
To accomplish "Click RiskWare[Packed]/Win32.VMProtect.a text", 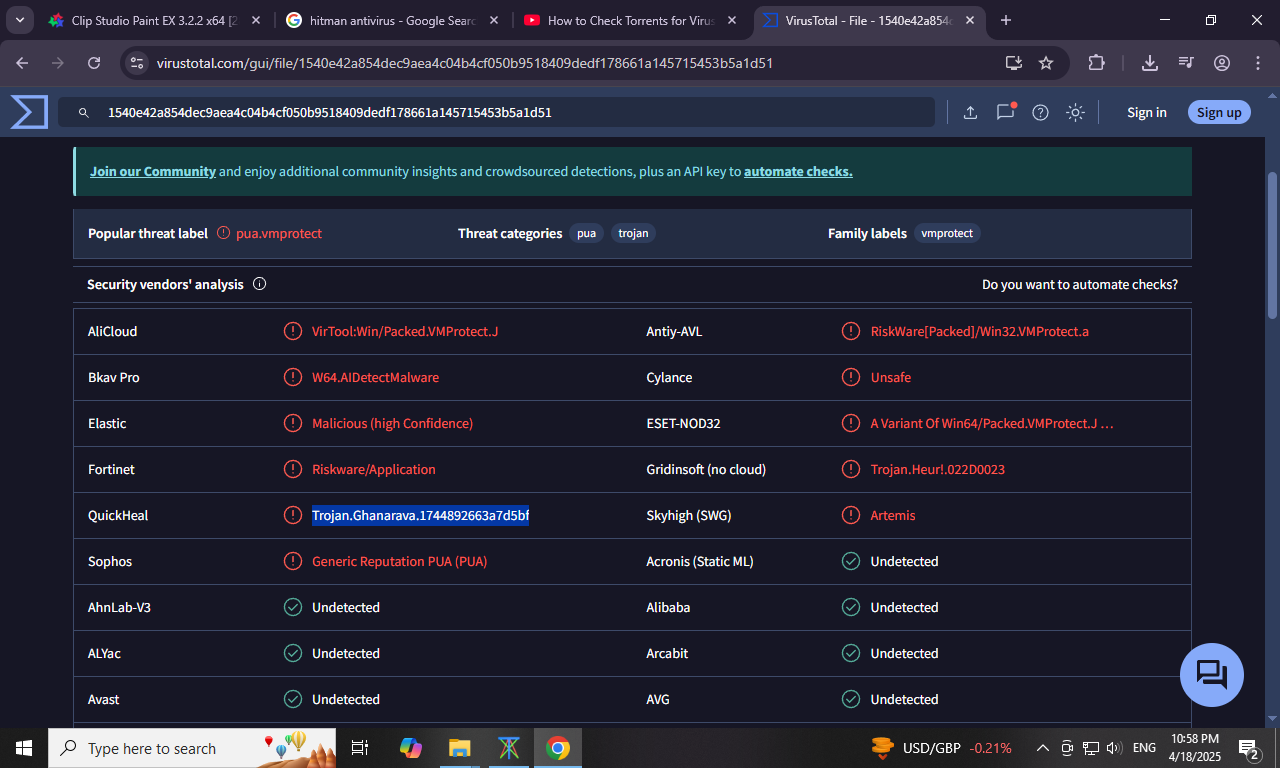I will [x=980, y=331].
